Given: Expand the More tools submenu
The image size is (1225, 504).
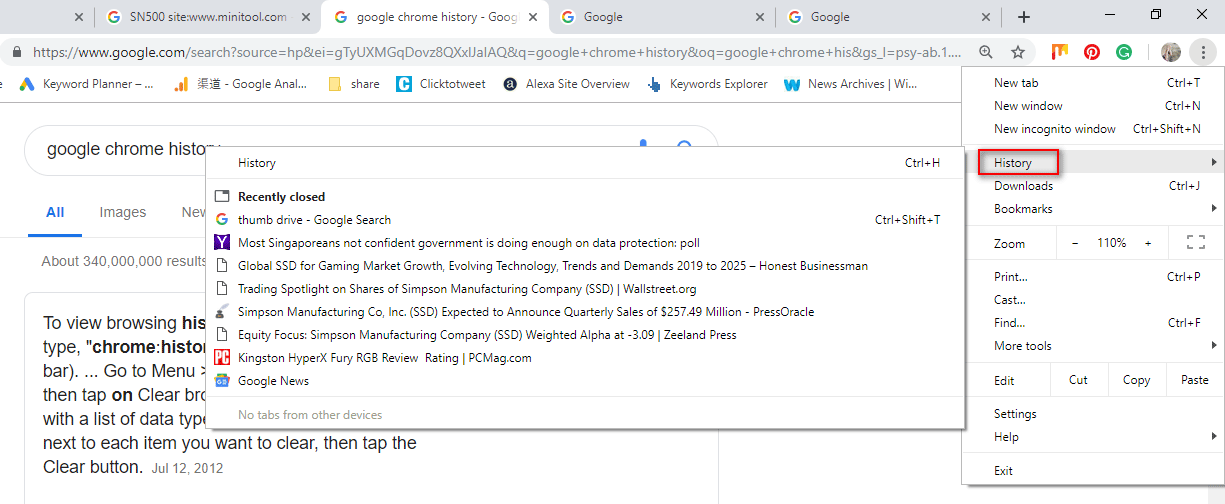Looking at the screenshot, I should click(x=1093, y=346).
